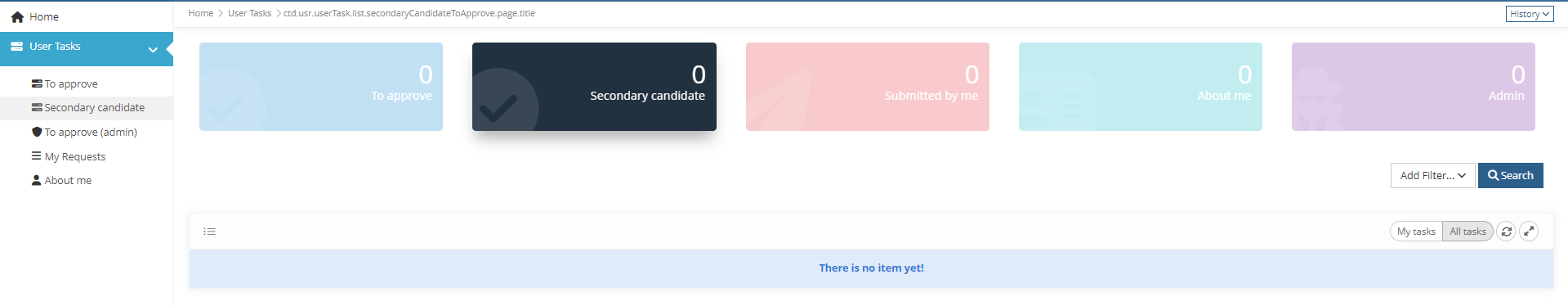Click the shield icon for To approve (admin)
Viewport: 1568px width, 306px height.
(x=37, y=132)
